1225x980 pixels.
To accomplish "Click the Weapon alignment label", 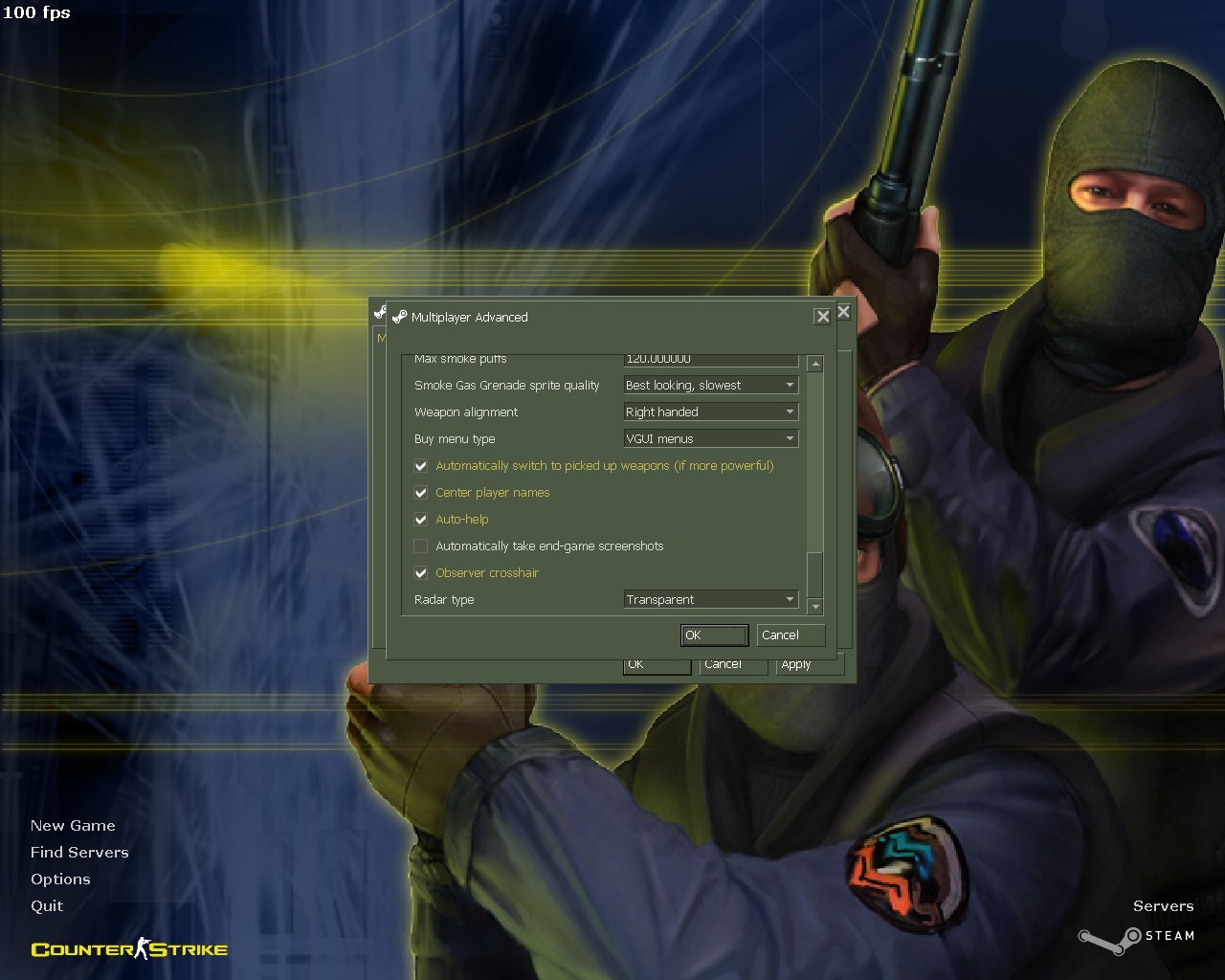I will (x=466, y=412).
